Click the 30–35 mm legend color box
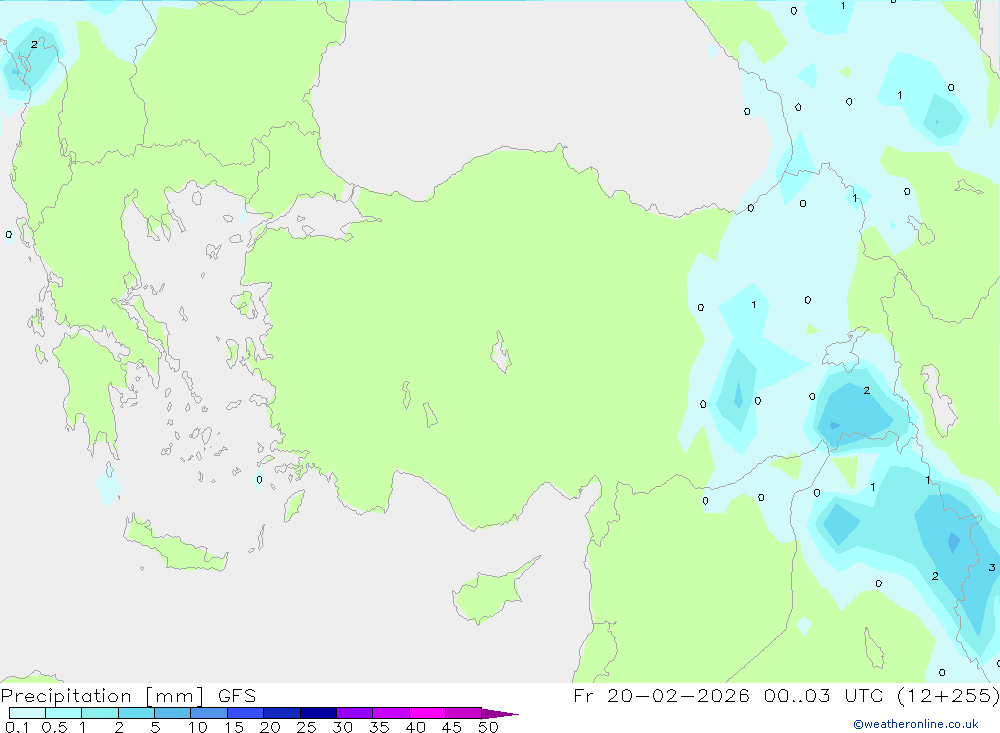 click(x=355, y=713)
